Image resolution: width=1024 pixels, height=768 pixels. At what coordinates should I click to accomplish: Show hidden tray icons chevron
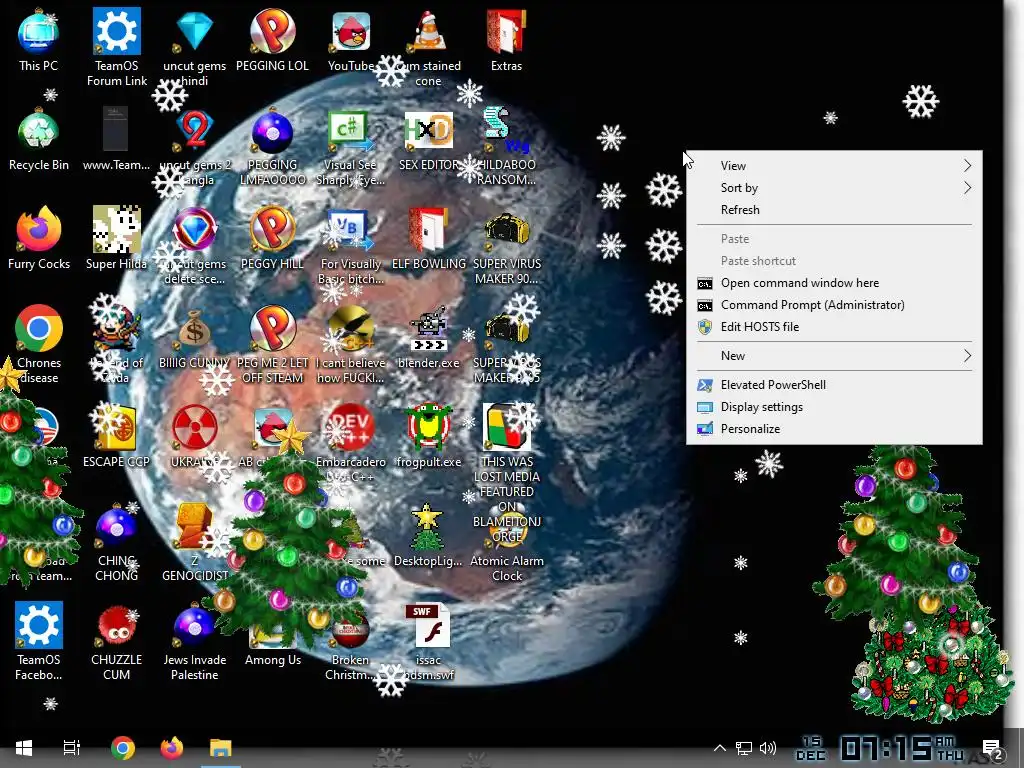pyautogui.click(x=719, y=748)
